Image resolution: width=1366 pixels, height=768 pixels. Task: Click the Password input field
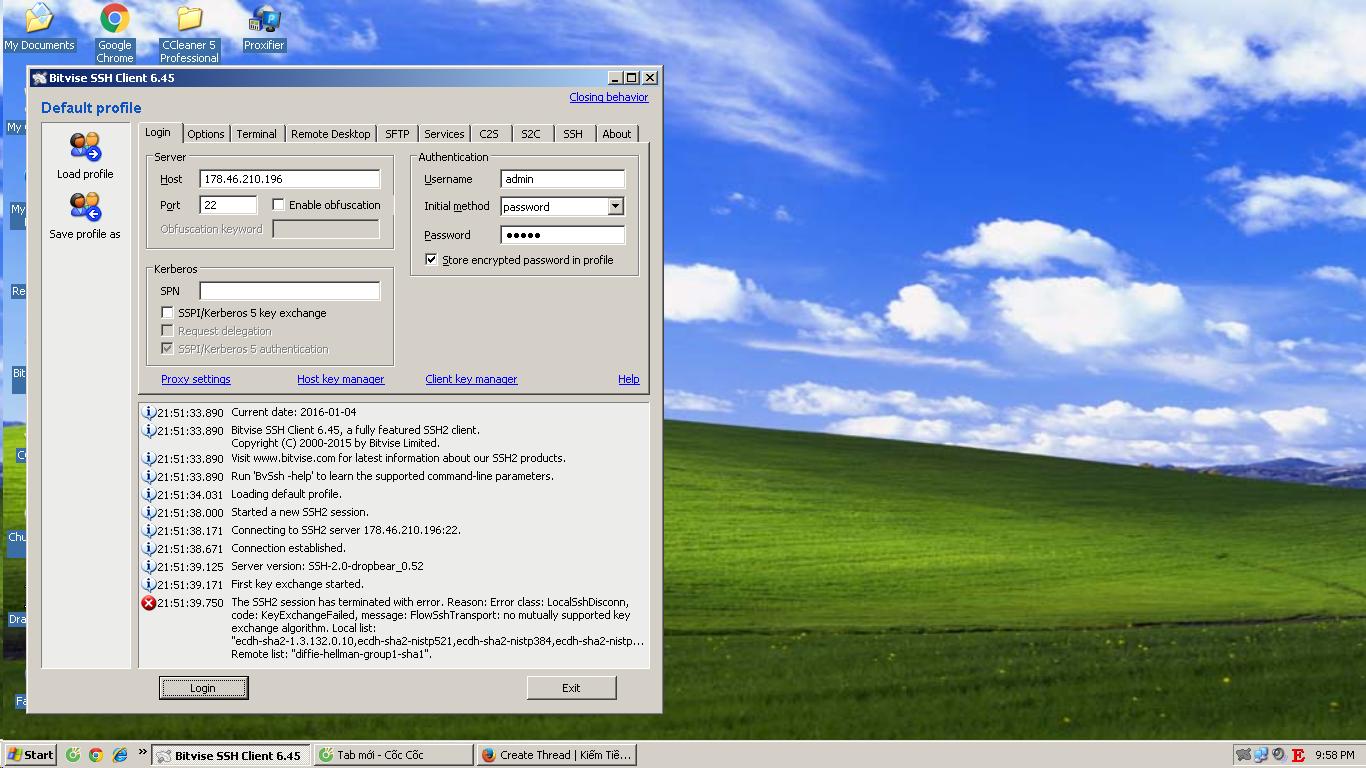pos(563,235)
